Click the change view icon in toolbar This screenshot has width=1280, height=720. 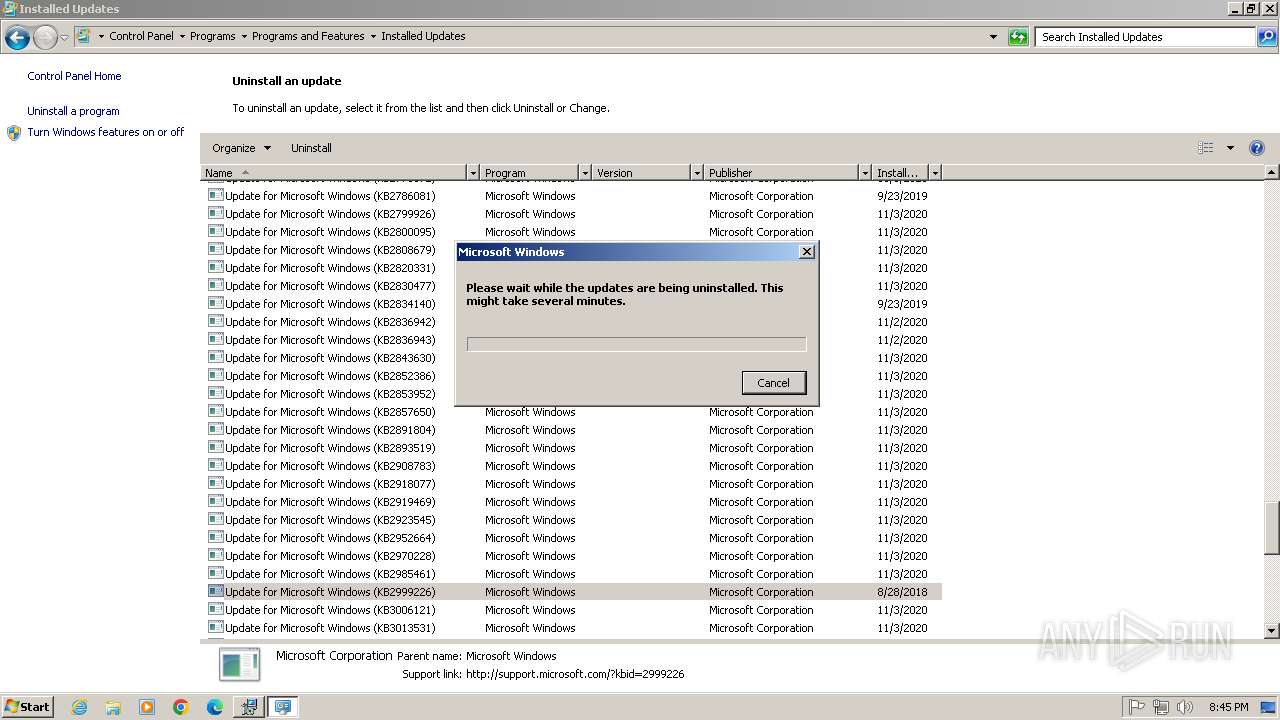point(1206,148)
